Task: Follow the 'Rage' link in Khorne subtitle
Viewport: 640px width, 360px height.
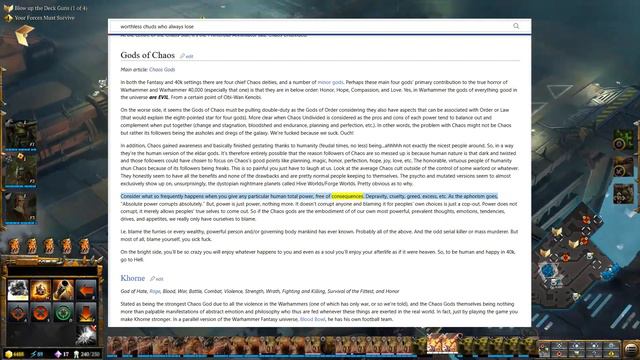Action: coord(155,291)
